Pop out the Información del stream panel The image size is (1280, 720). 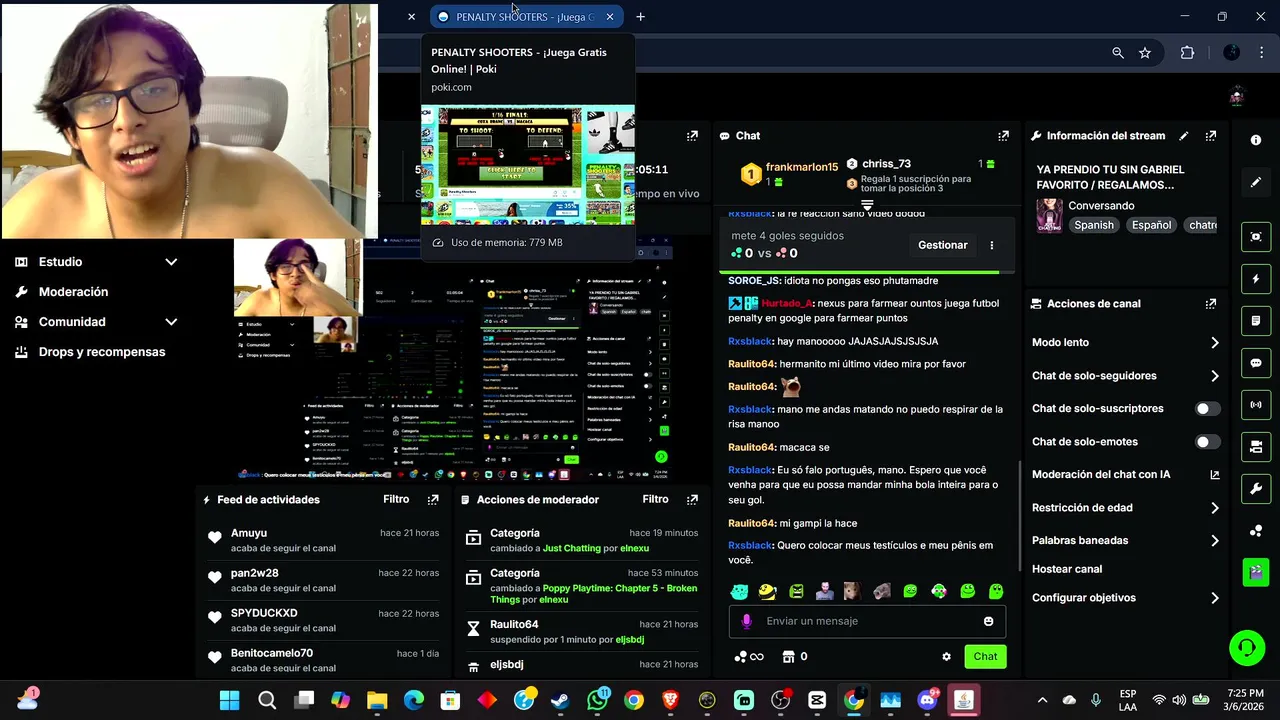[x=1211, y=136]
